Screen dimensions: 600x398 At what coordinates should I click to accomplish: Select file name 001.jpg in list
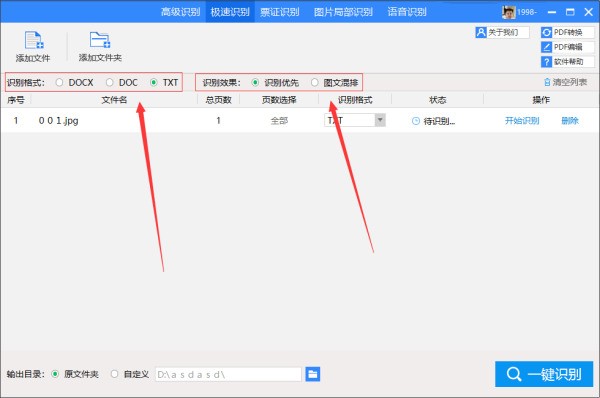click(x=59, y=121)
